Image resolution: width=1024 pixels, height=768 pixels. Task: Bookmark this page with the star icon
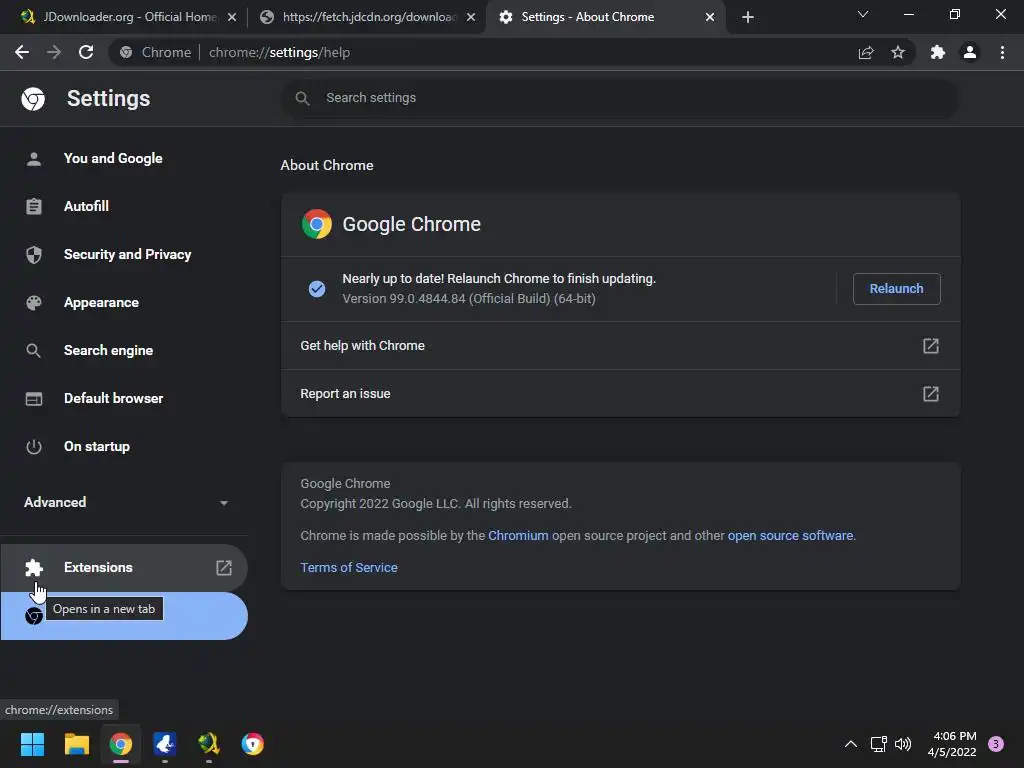pos(898,52)
